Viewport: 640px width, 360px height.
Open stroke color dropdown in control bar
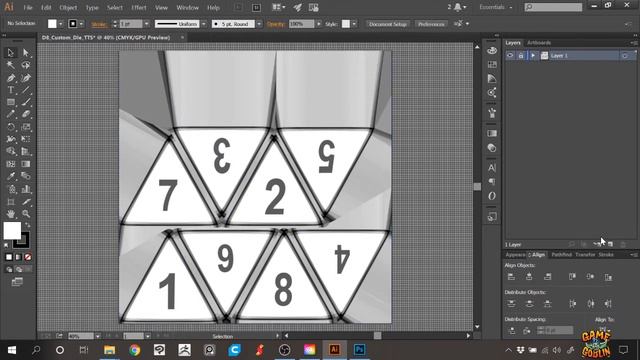click(x=81, y=24)
